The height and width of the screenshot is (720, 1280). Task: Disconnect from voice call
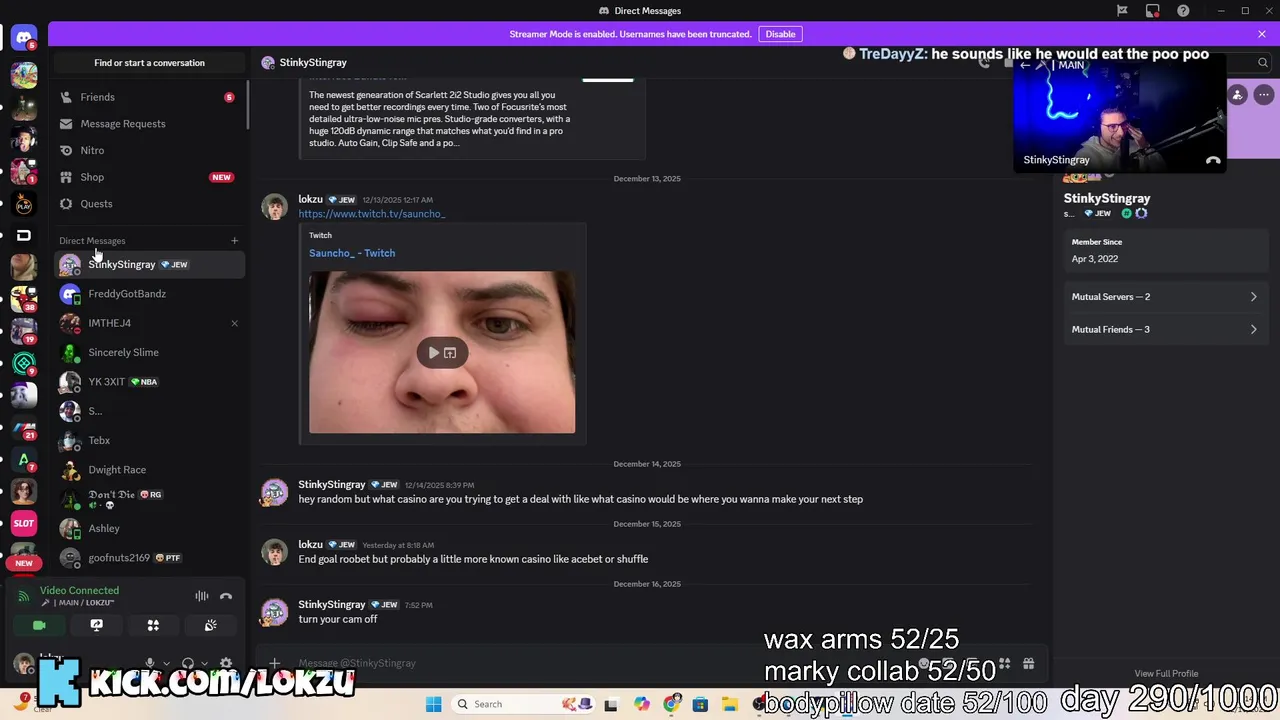coord(226,596)
